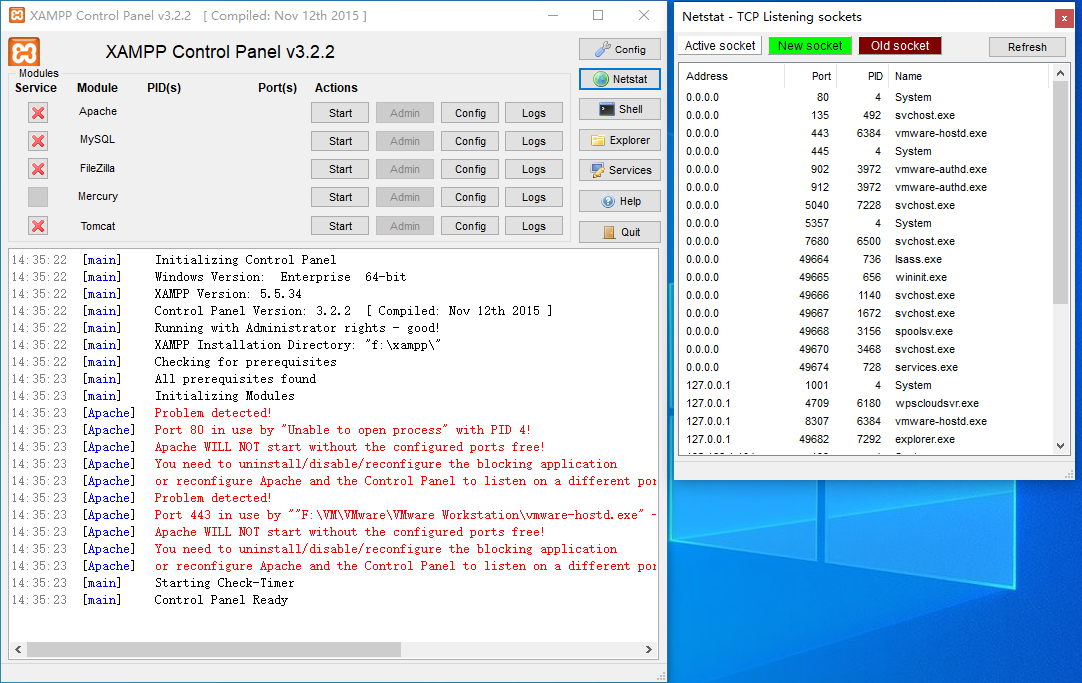Image resolution: width=1082 pixels, height=683 pixels.
Task: Quit the XAMPP Control Panel
Action: [620, 232]
